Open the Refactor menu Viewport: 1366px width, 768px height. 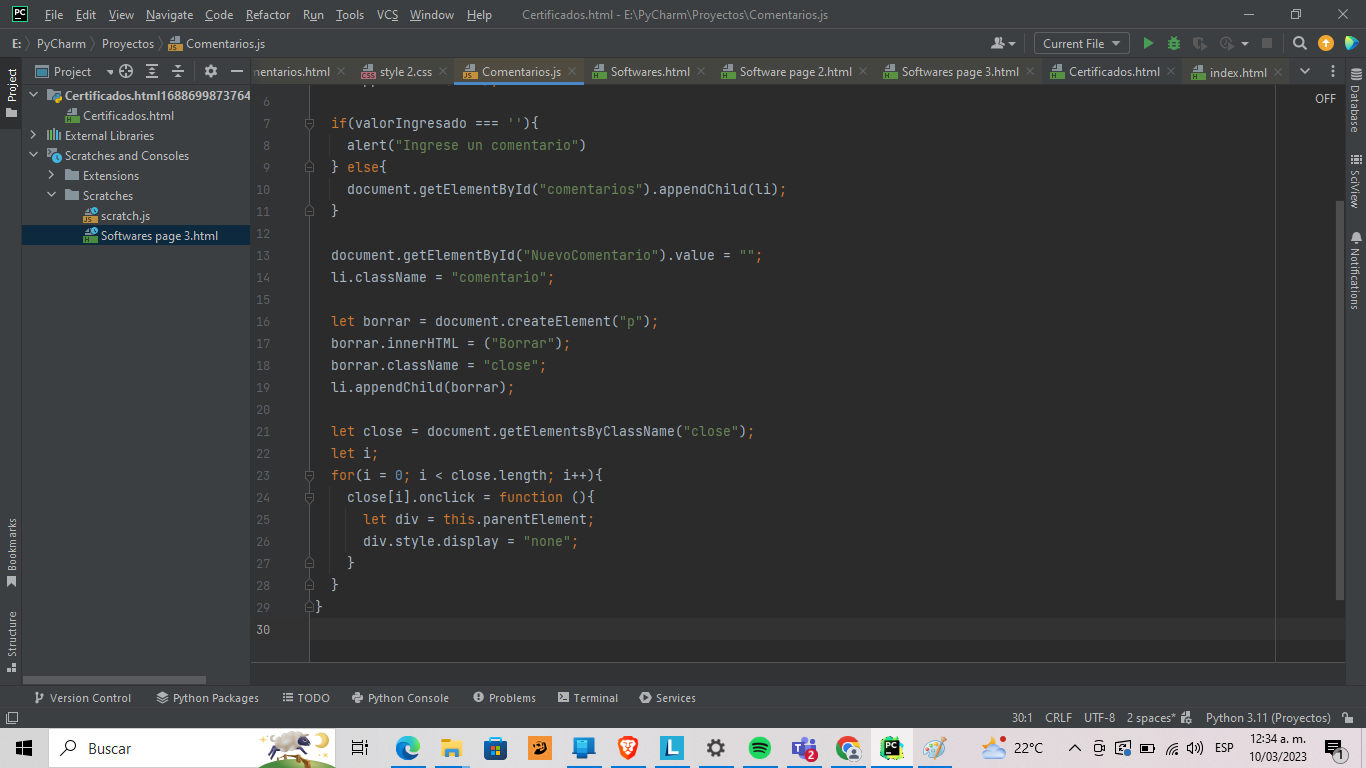click(x=268, y=15)
